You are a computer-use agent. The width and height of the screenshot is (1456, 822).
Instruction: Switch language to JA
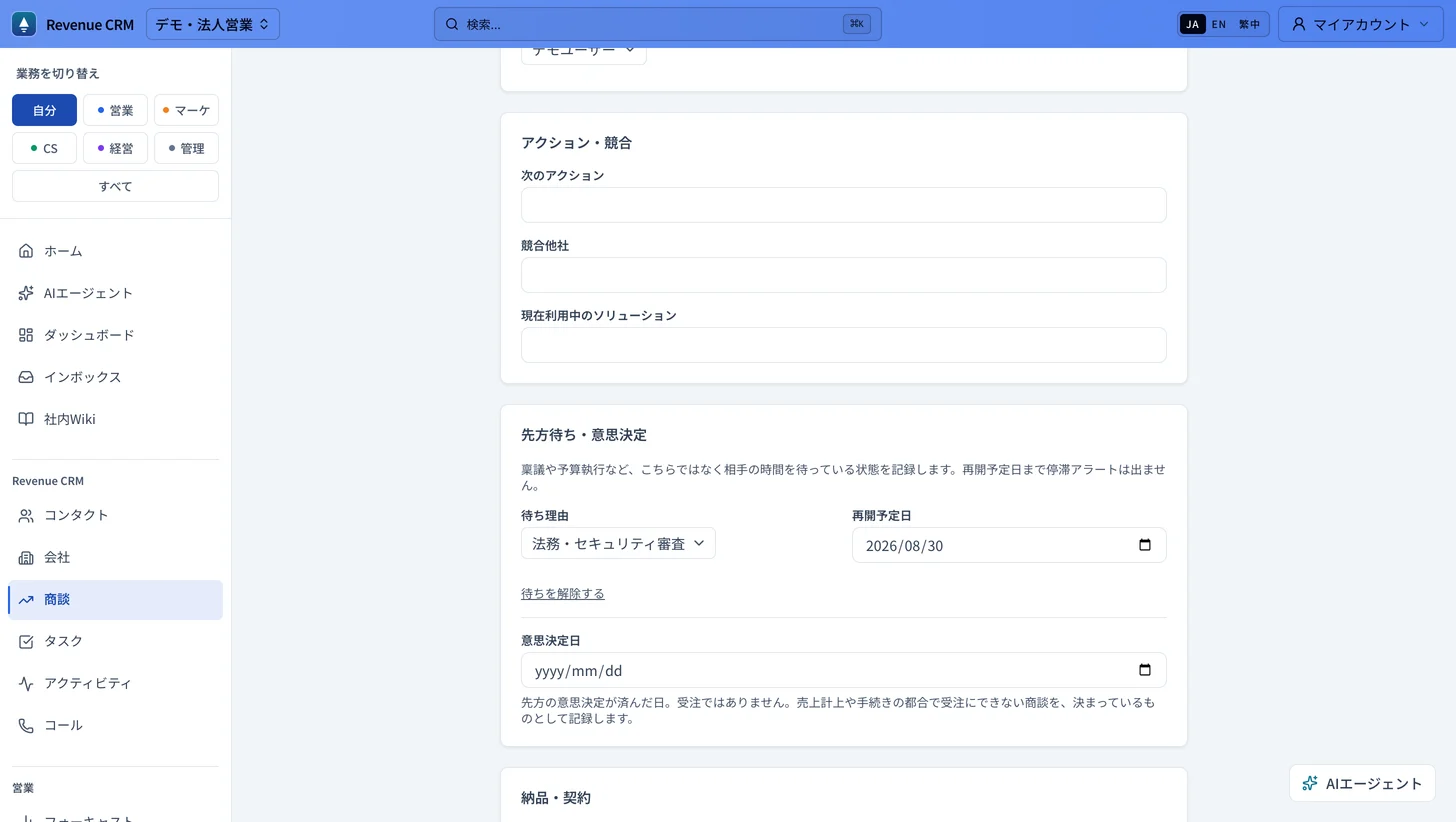[1192, 24]
